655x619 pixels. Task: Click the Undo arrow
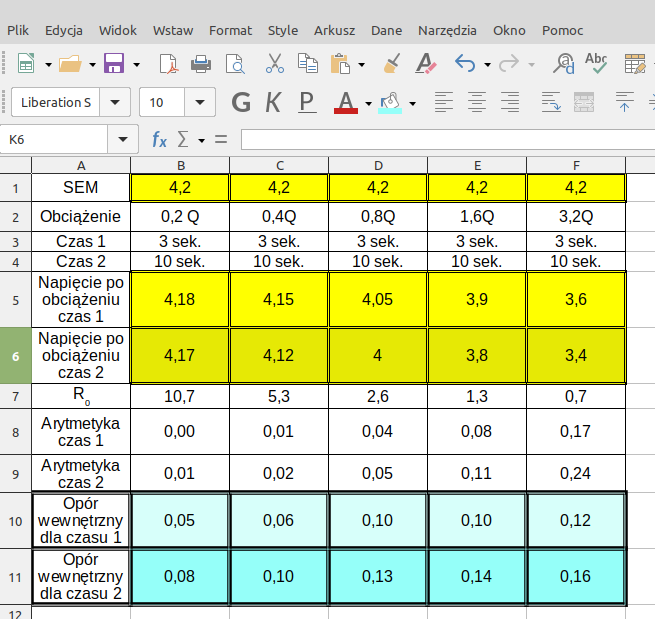465,64
